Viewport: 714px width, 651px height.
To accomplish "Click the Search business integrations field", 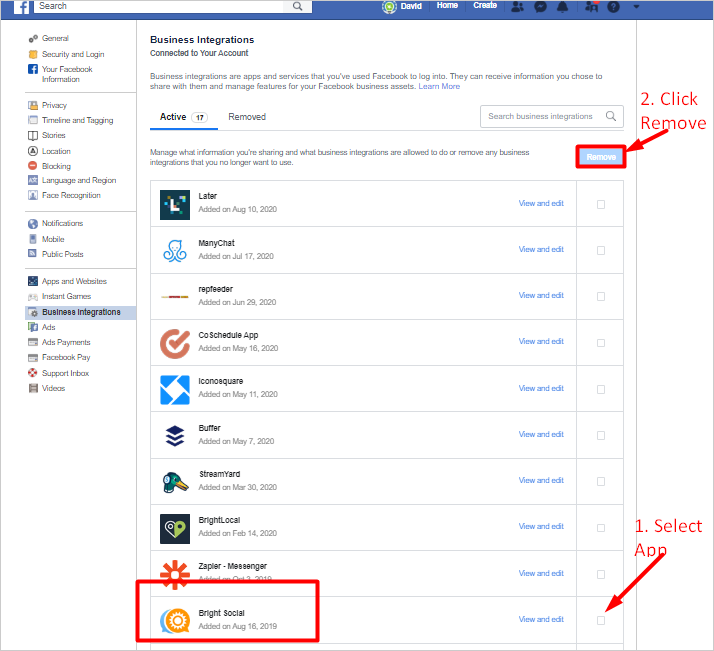I will [541, 116].
